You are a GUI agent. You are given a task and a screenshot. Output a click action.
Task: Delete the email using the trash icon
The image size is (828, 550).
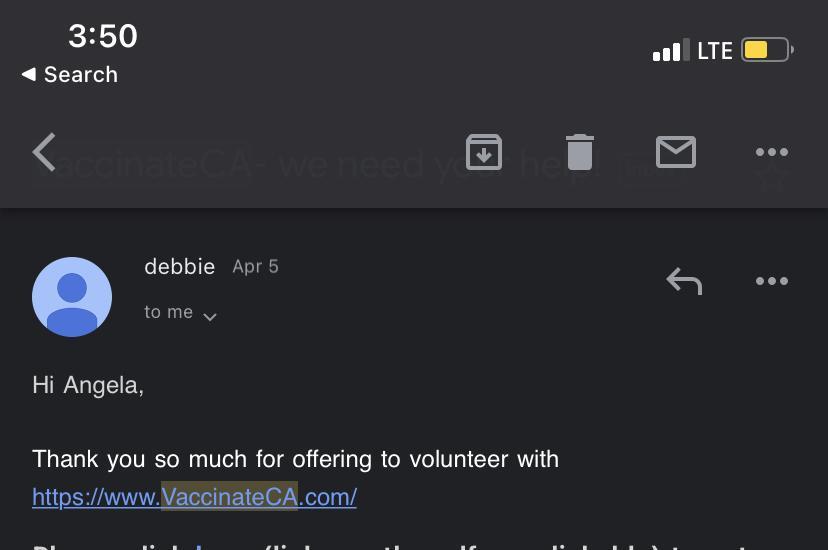tap(579, 152)
